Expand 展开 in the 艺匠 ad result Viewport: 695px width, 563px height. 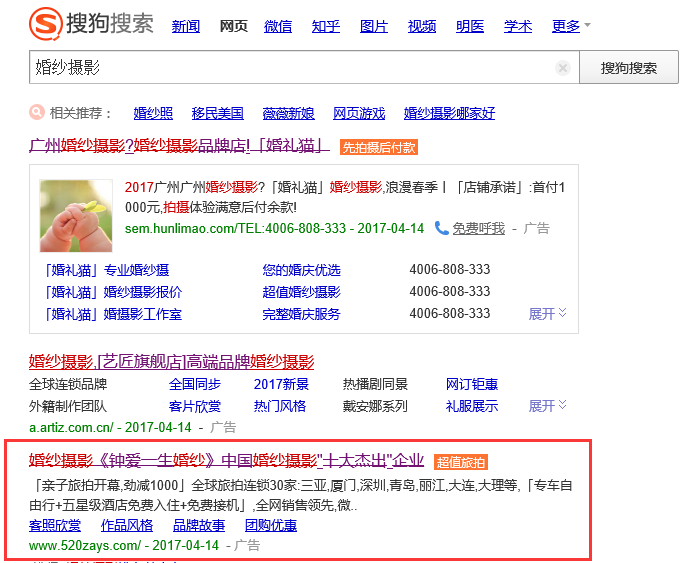pos(548,406)
